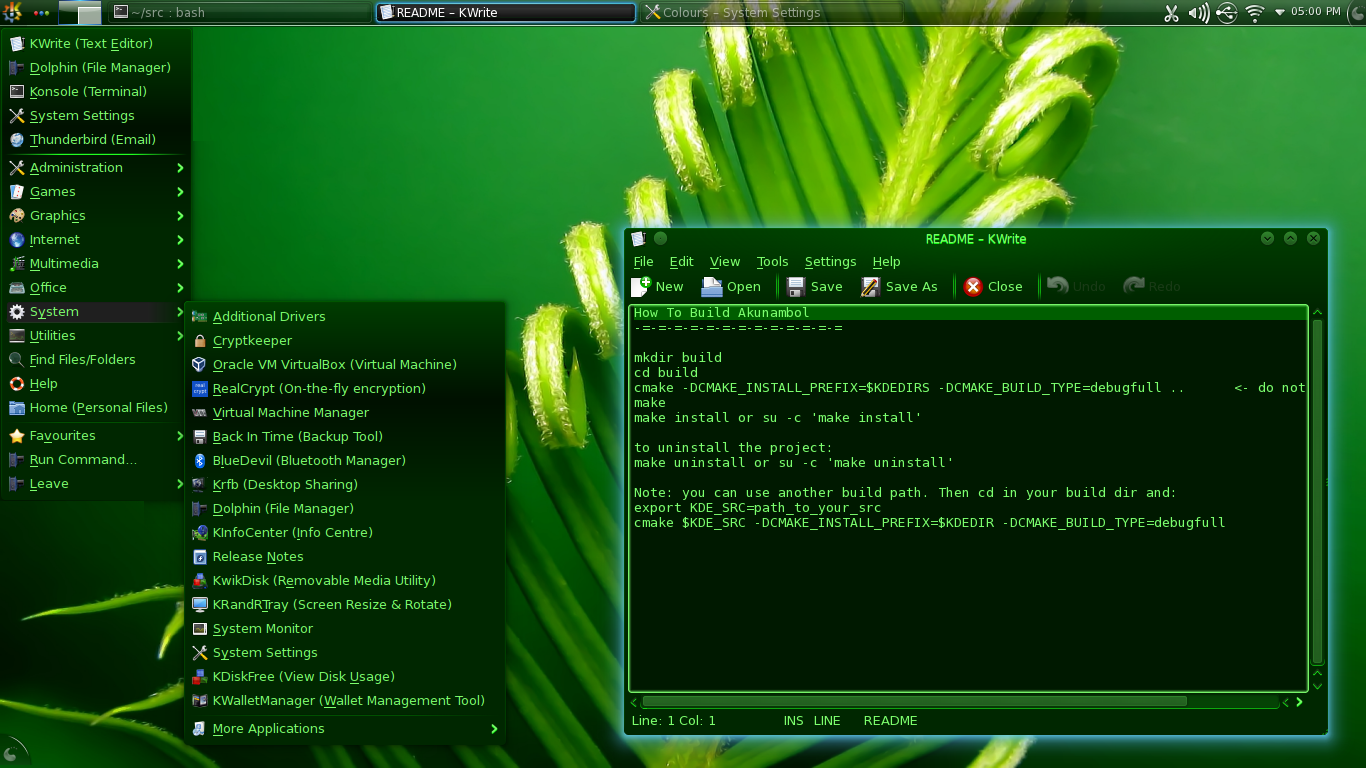Click the greyed Undo toolbar button
Image resolution: width=1366 pixels, height=768 pixels.
[x=1077, y=286]
